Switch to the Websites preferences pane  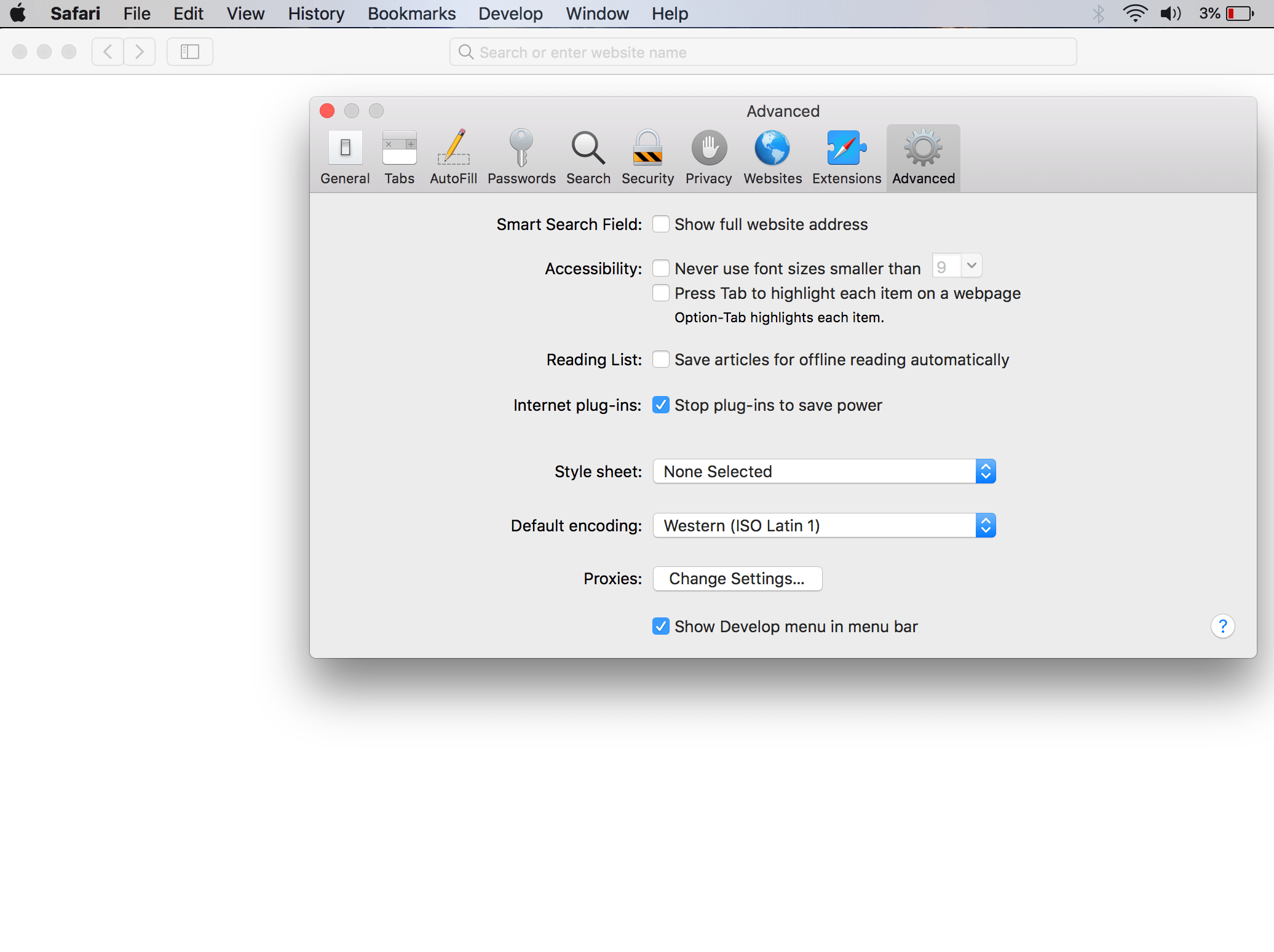pyautogui.click(x=772, y=157)
